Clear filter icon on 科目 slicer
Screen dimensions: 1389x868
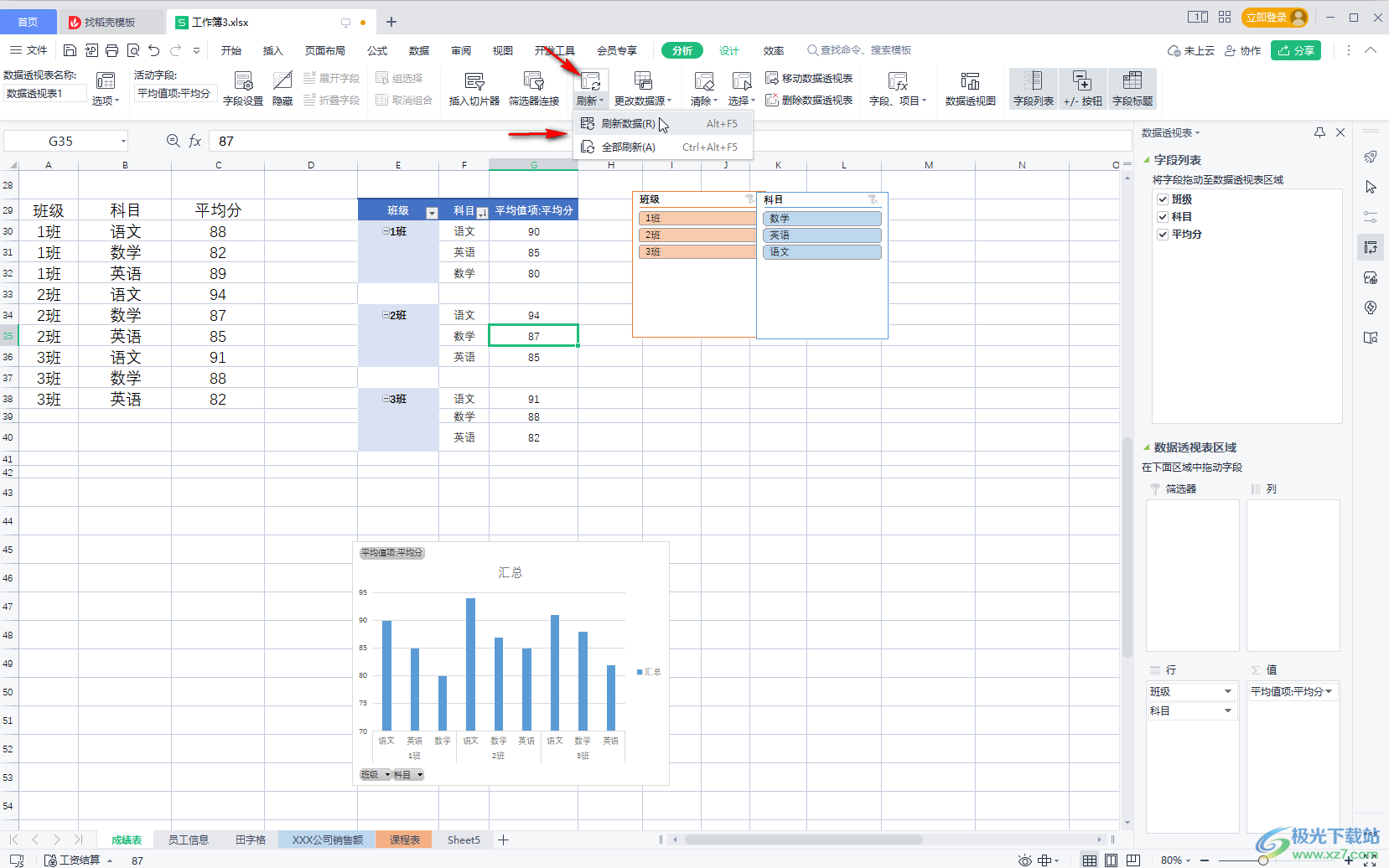point(873,199)
